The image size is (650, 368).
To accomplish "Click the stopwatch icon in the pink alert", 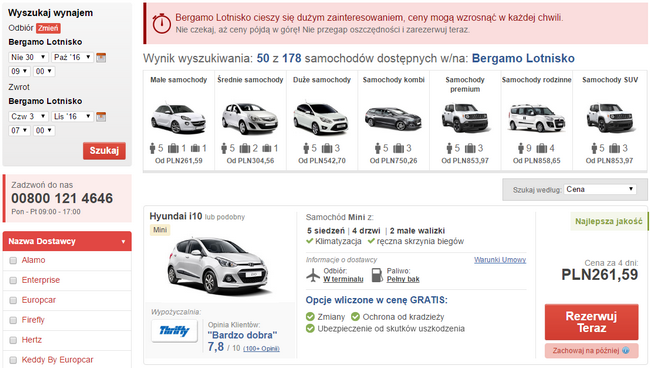I will click(161, 24).
